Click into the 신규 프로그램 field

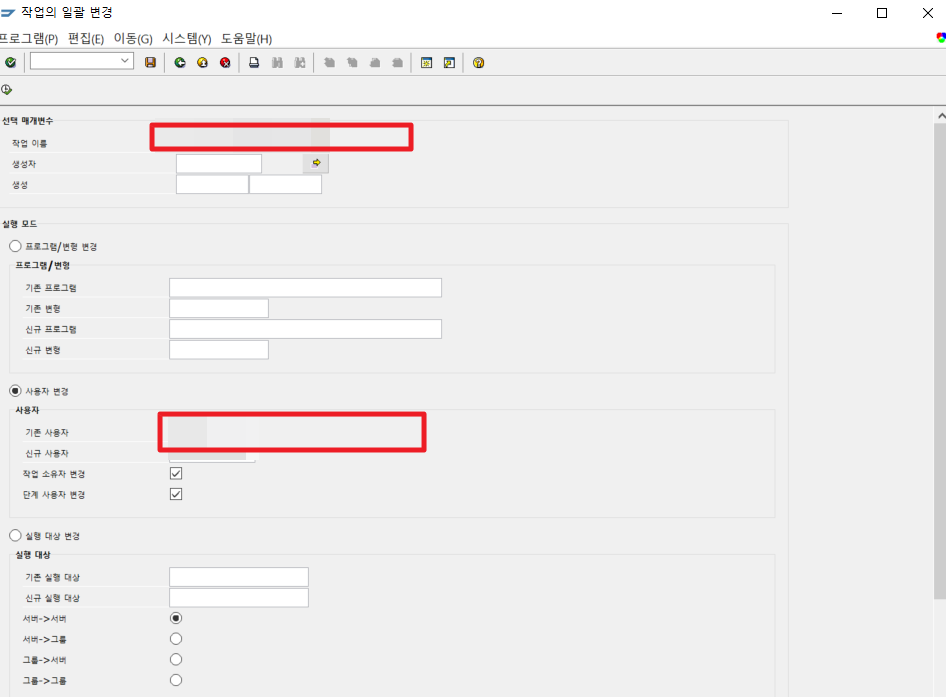point(305,329)
